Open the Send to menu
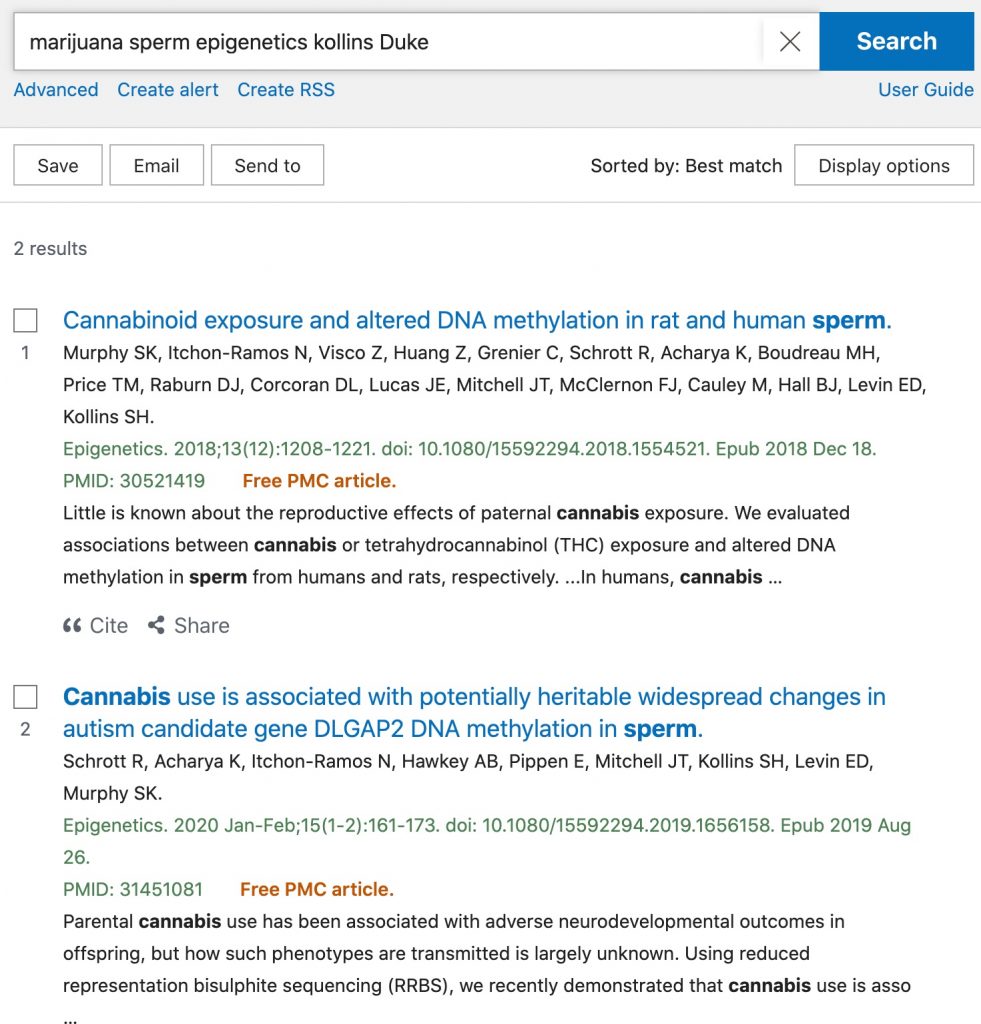The height and width of the screenshot is (1024, 981). pyautogui.click(x=267, y=165)
